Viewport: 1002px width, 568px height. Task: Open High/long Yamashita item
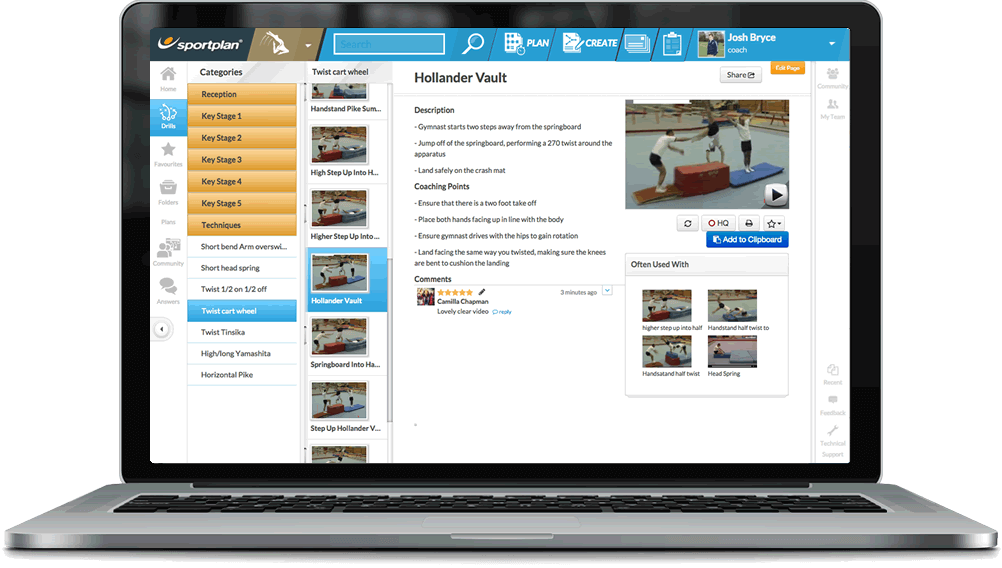pos(242,353)
